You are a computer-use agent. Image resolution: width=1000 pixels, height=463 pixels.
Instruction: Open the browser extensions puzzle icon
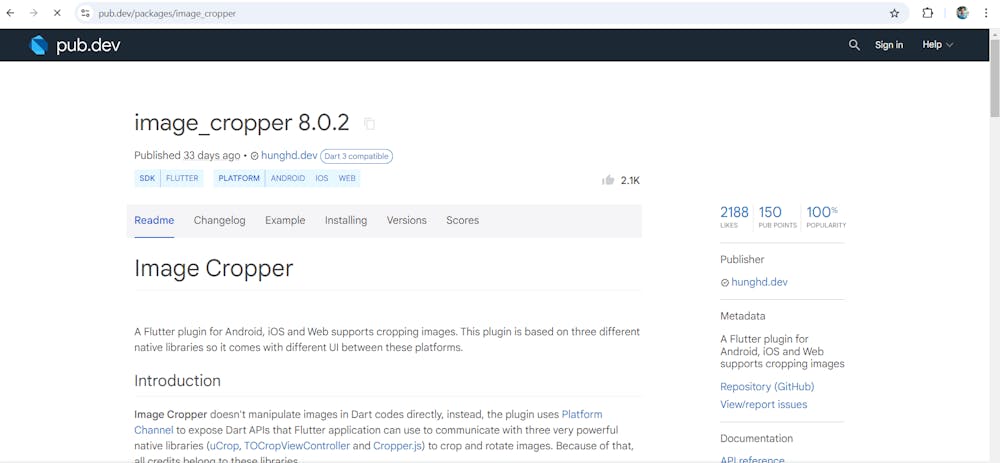pos(928,13)
